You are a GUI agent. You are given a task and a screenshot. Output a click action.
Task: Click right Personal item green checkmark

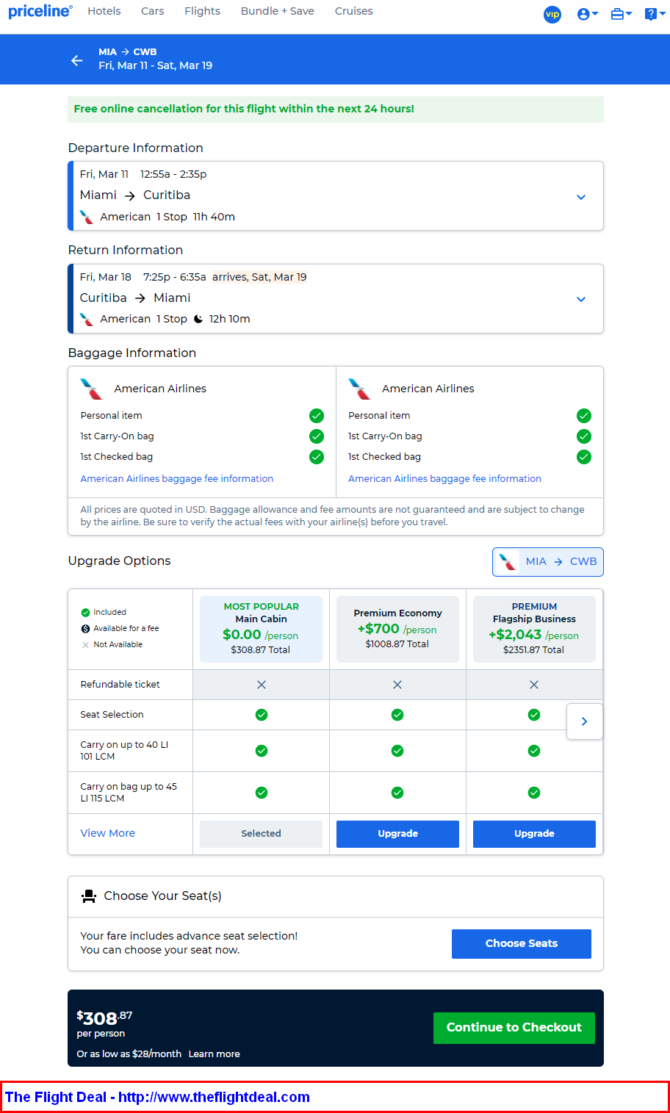[x=583, y=416]
